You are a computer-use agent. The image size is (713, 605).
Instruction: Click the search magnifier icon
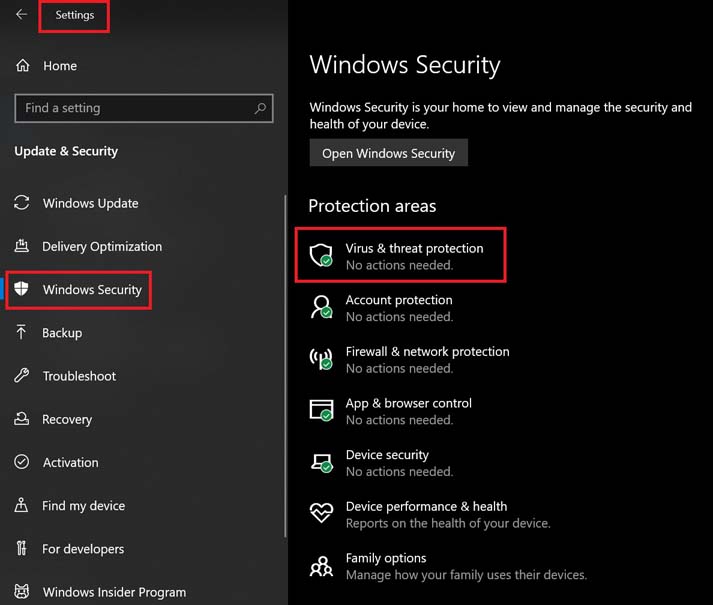[260, 108]
